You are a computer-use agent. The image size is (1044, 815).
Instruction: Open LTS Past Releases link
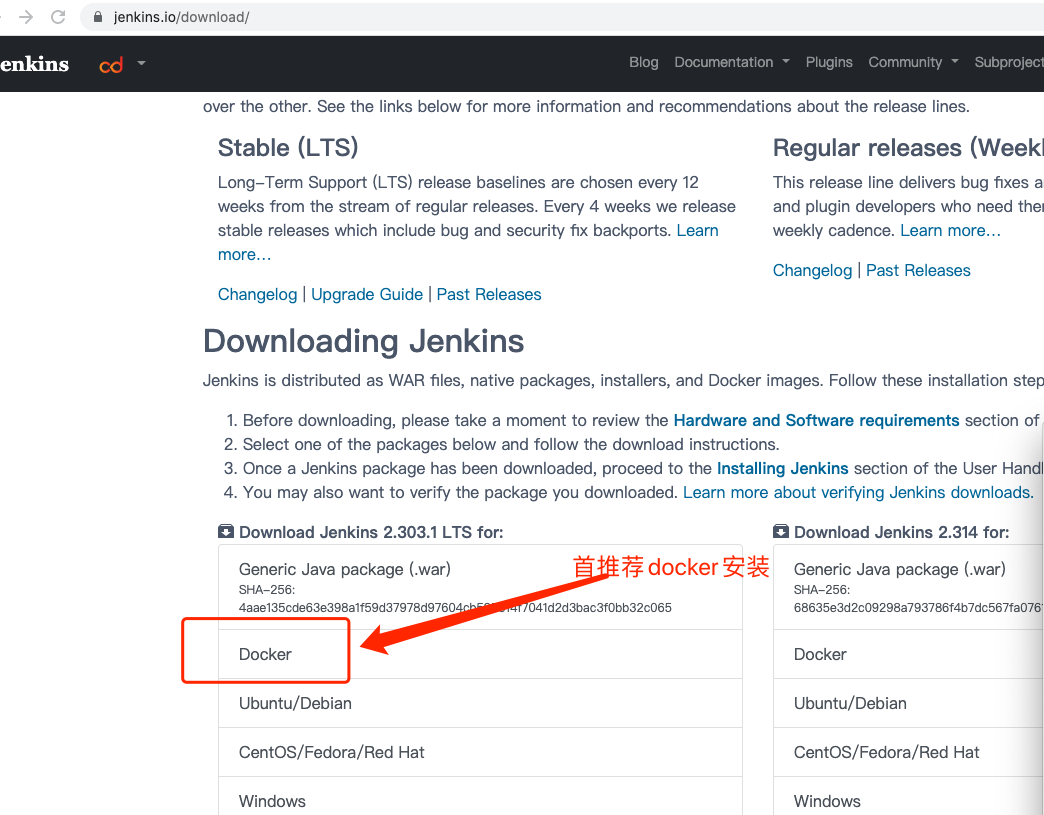point(489,294)
